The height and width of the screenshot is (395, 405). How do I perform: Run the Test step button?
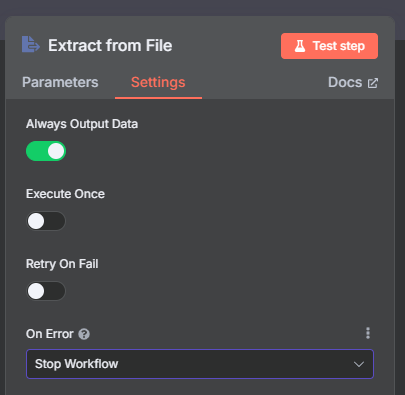(x=329, y=46)
